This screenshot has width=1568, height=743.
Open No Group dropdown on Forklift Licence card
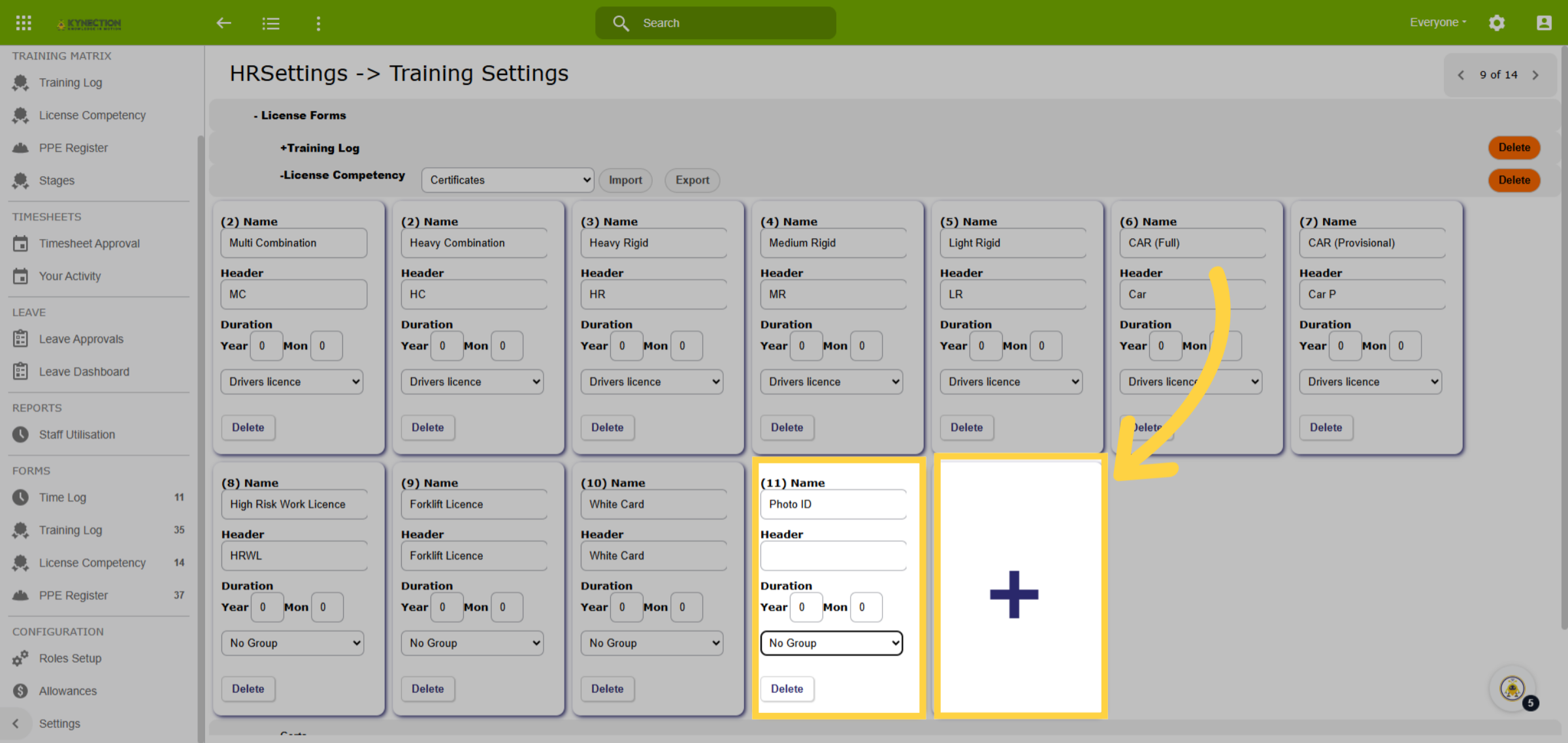tap(472, 643)
